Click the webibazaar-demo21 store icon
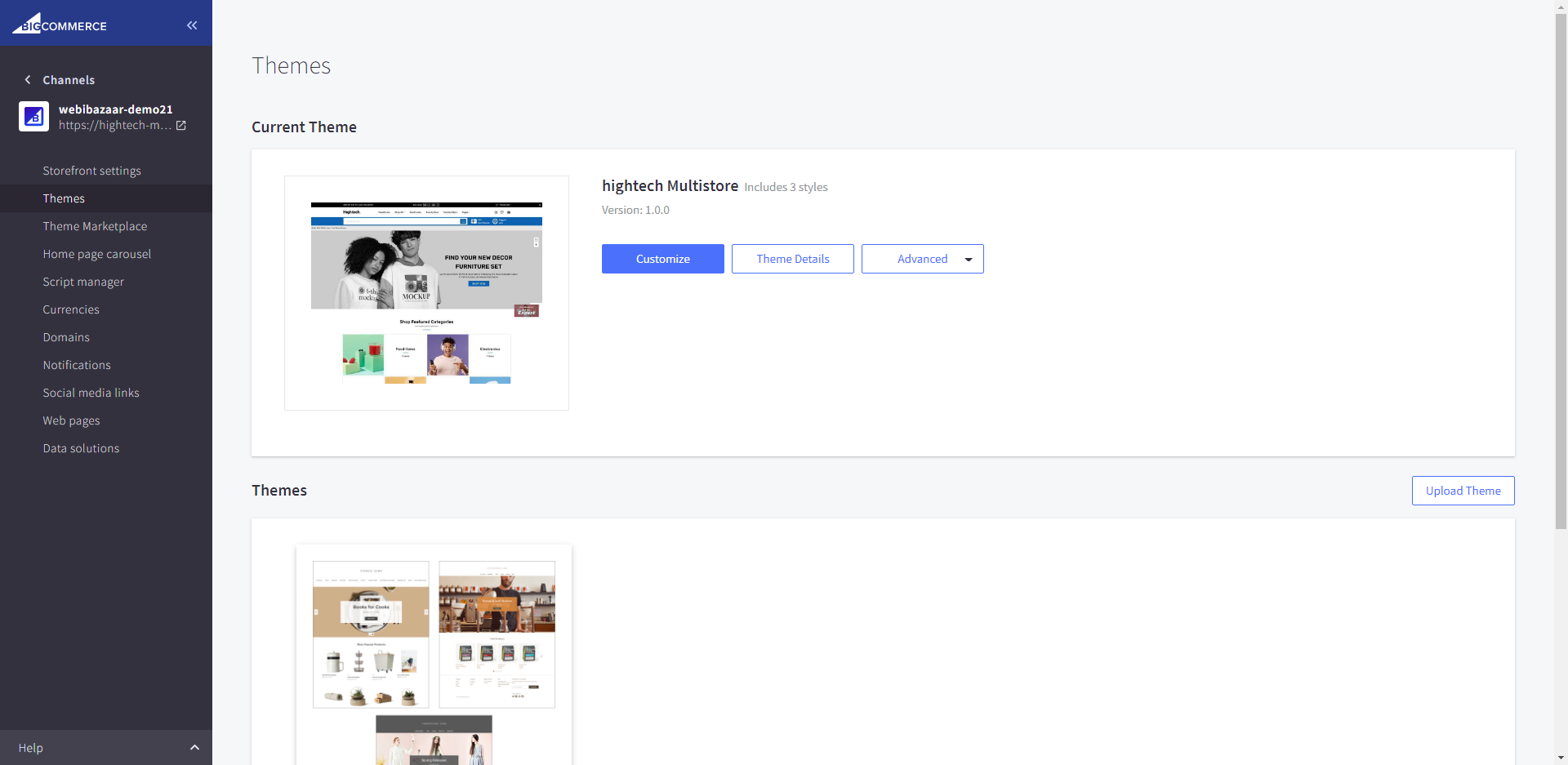Screen dimensions: 1568x765 point(33,117)
